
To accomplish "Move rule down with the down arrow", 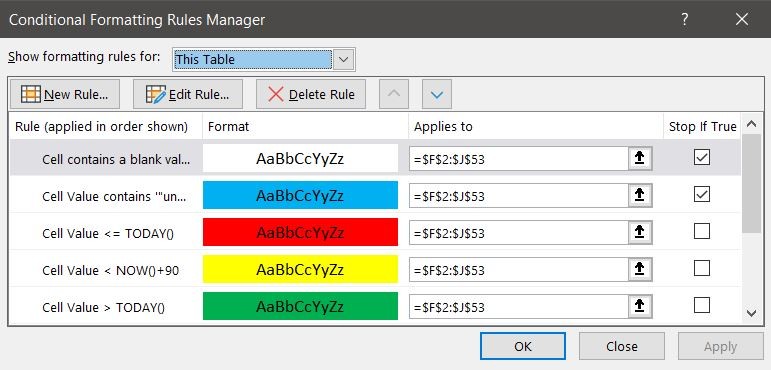I will 437,94.
